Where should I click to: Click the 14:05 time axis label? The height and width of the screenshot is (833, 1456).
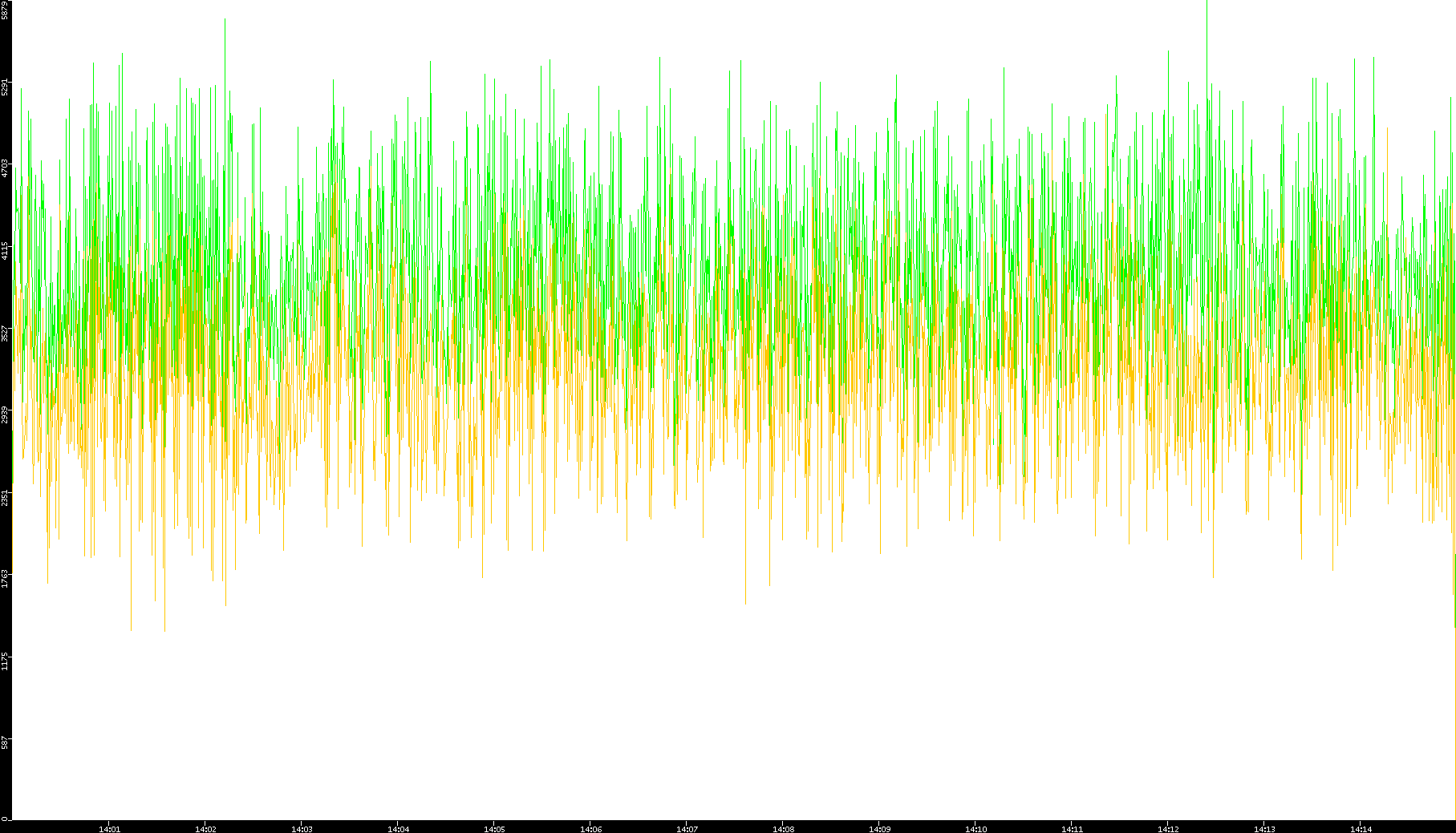click(494, 828)
